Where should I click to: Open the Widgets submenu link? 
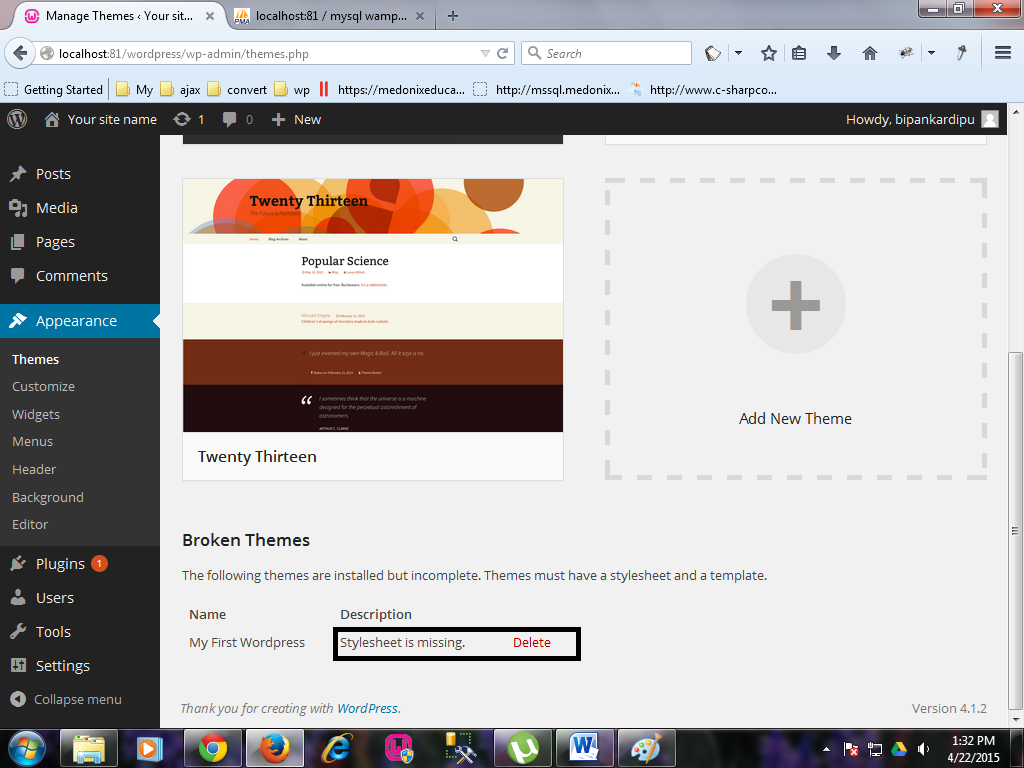point(36,414)
